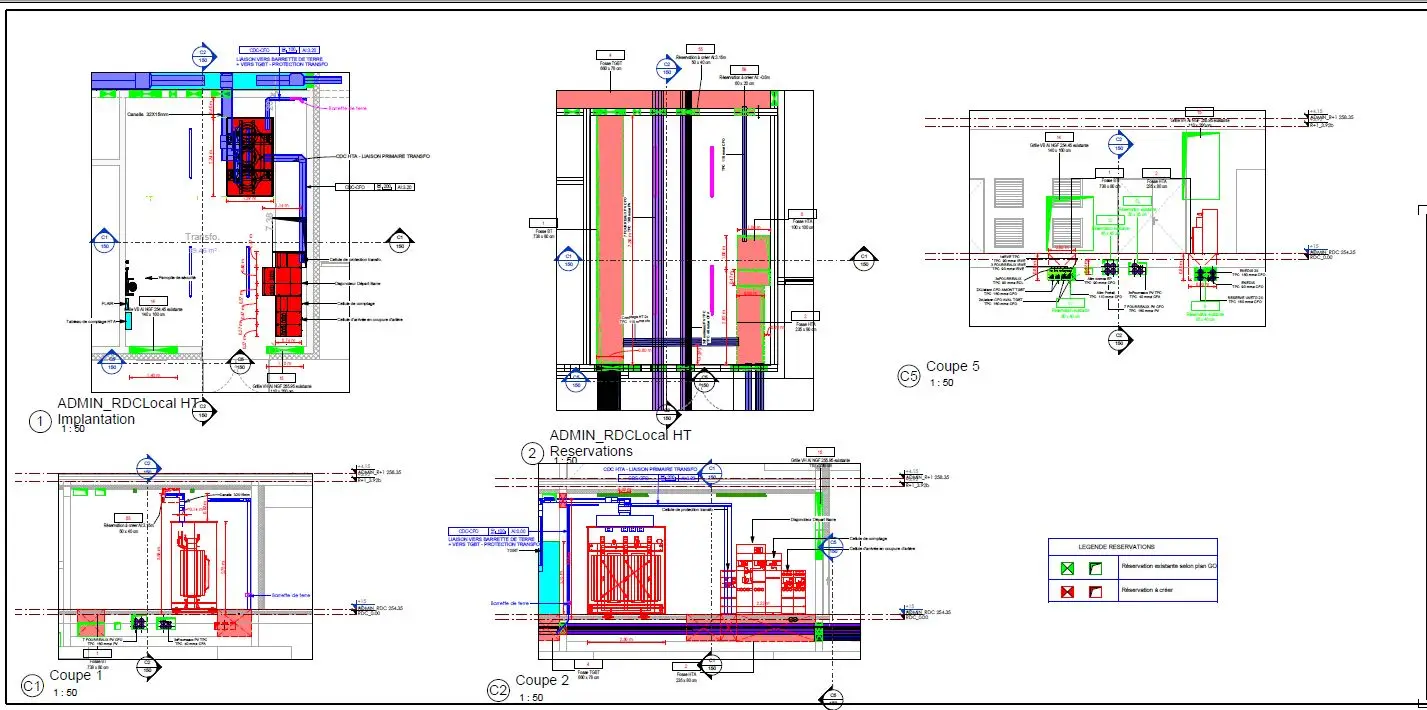Click 'Réservation existante selon plan GO' legend text

(1170, 567)
